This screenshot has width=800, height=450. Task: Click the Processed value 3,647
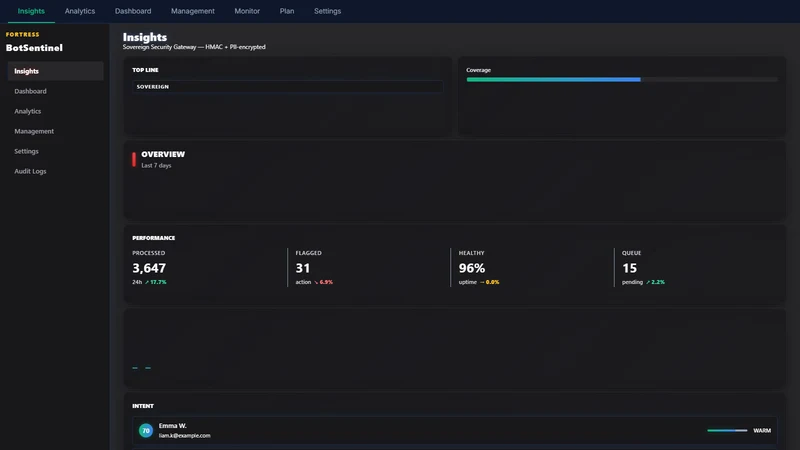tap(149, 268)
